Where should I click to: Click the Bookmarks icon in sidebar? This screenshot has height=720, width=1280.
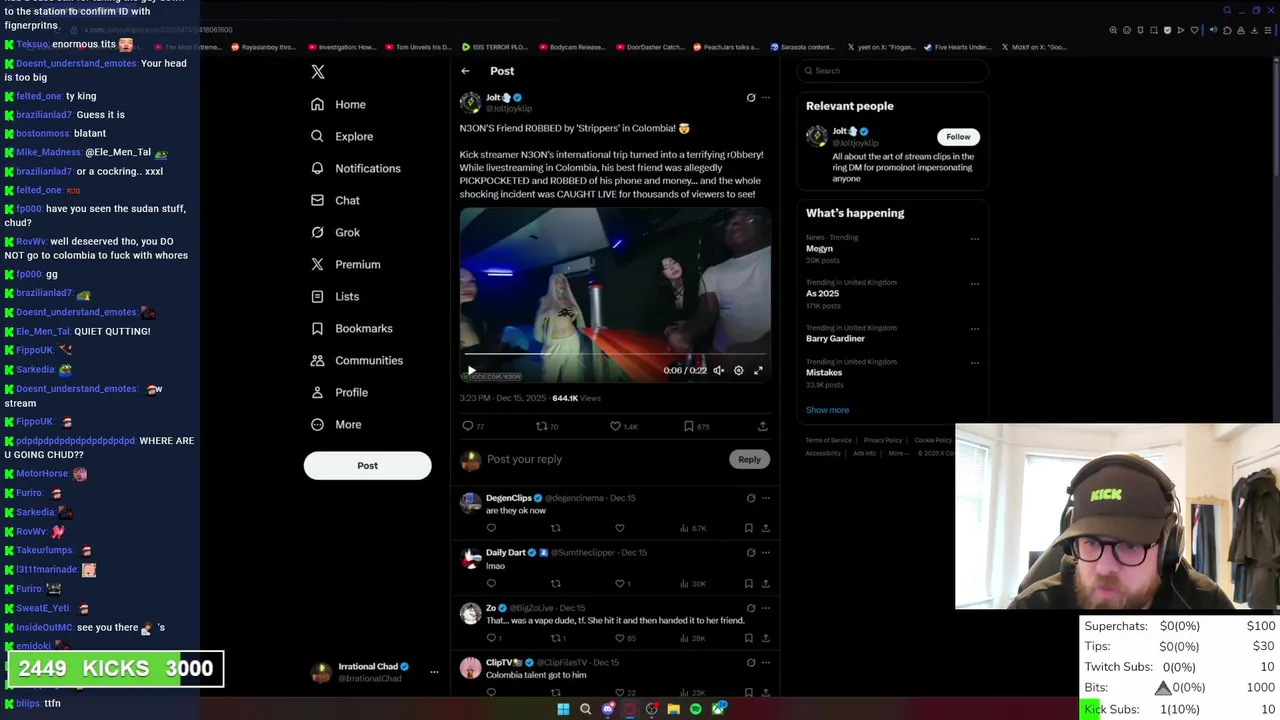click(x=317, y=328)
